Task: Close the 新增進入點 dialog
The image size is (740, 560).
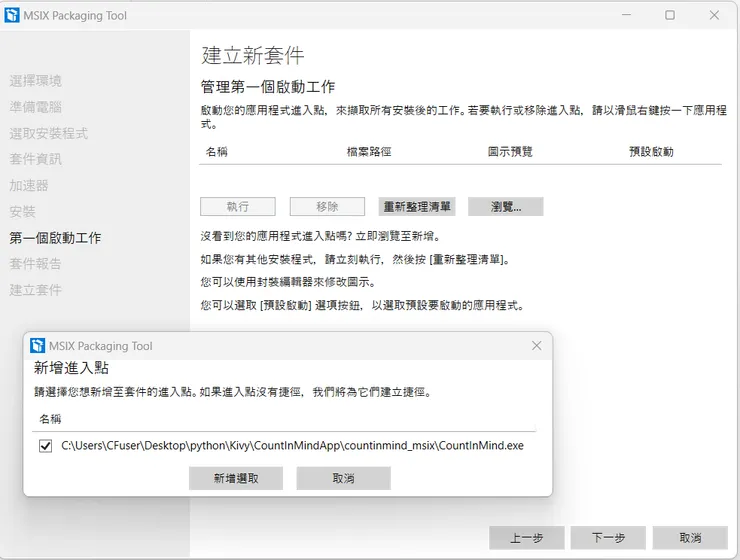Action: 537,346
